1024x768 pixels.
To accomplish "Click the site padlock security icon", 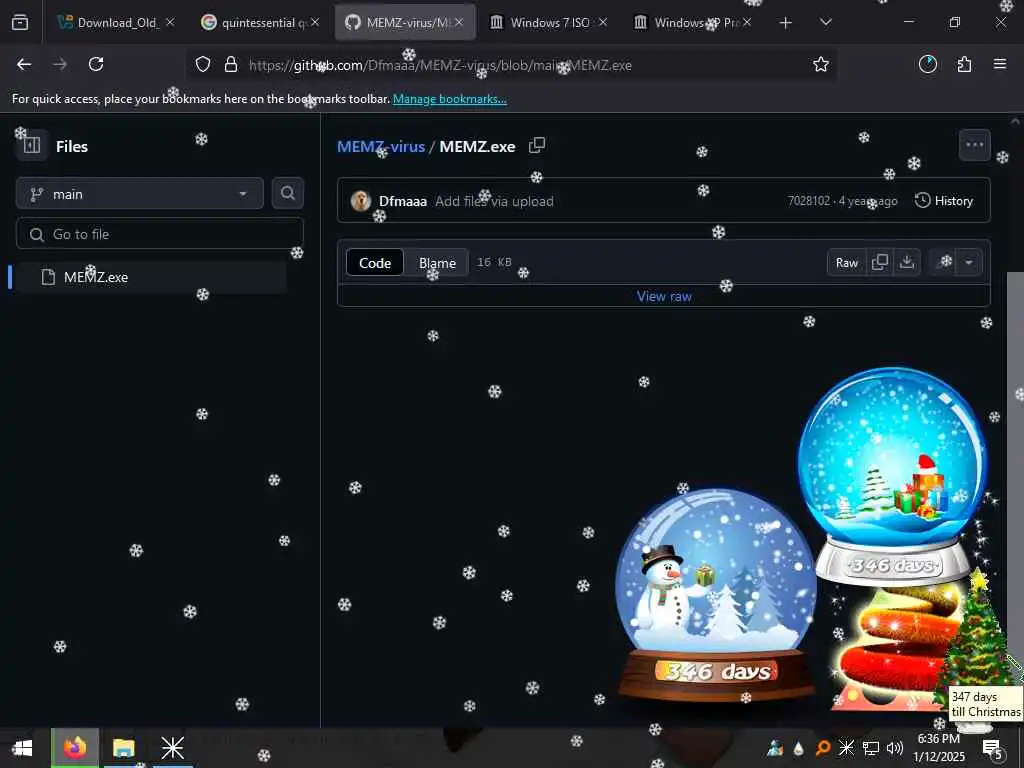I will [x=231, y=65].
